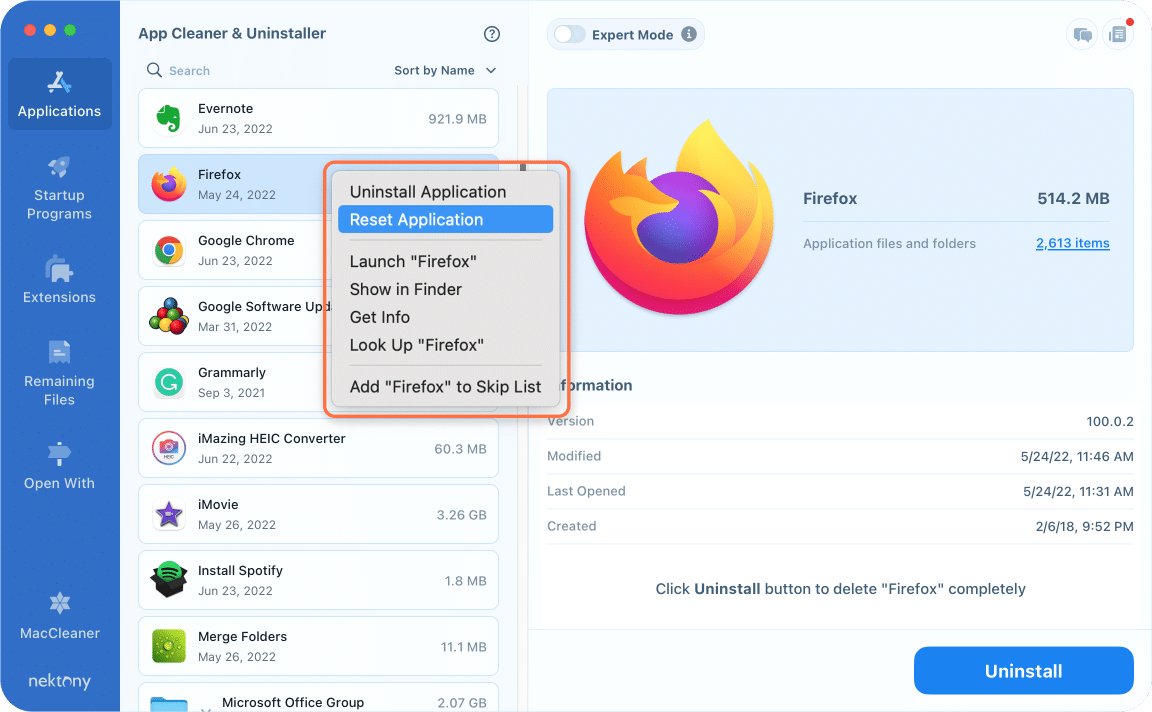The width and height of the screenshot is (1152, 712).
Task: Toggle the Expert Mode switch
Action: (x=569, y=34)
